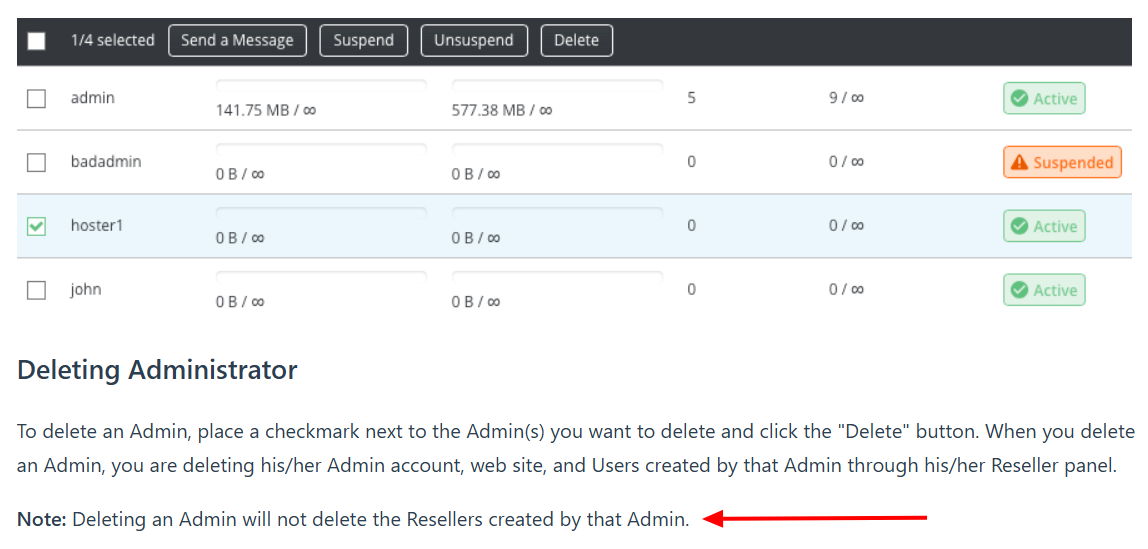Open the badadmin username entry
1148x549 pixels.
pos(106,162)
